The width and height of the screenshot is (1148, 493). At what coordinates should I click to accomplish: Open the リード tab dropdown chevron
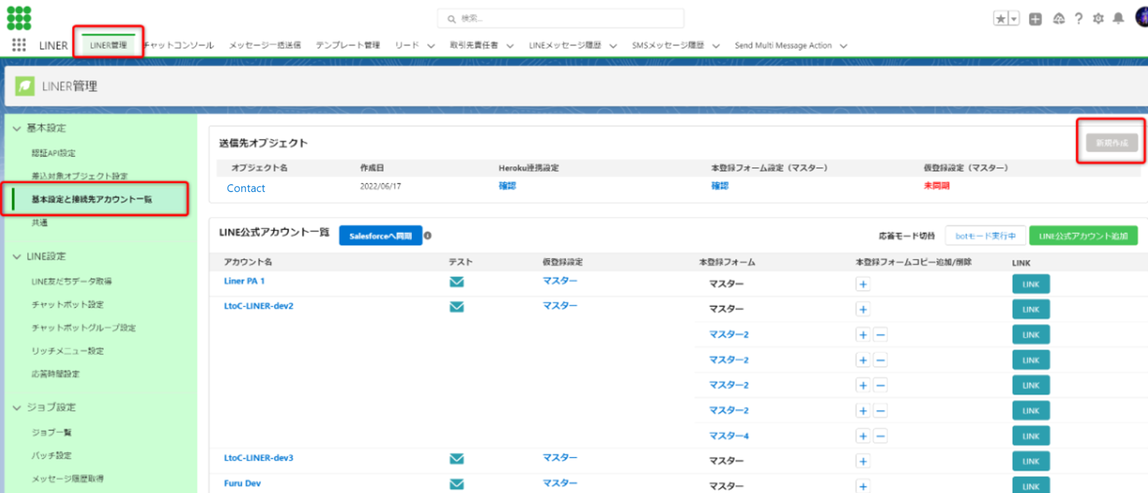click(x=431, y=45)
